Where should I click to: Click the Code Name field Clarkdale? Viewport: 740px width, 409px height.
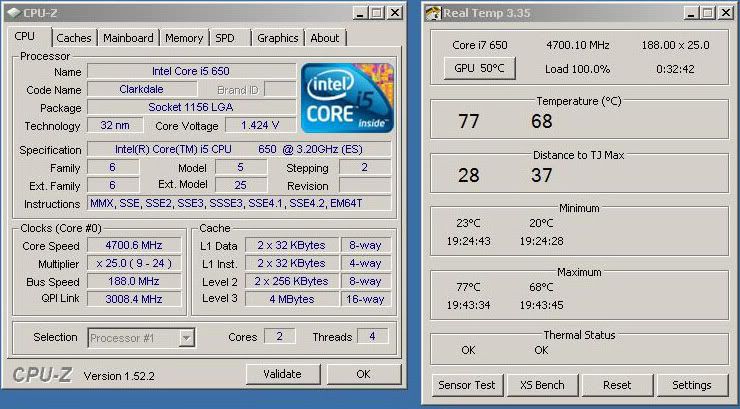[x=142, y=89]
